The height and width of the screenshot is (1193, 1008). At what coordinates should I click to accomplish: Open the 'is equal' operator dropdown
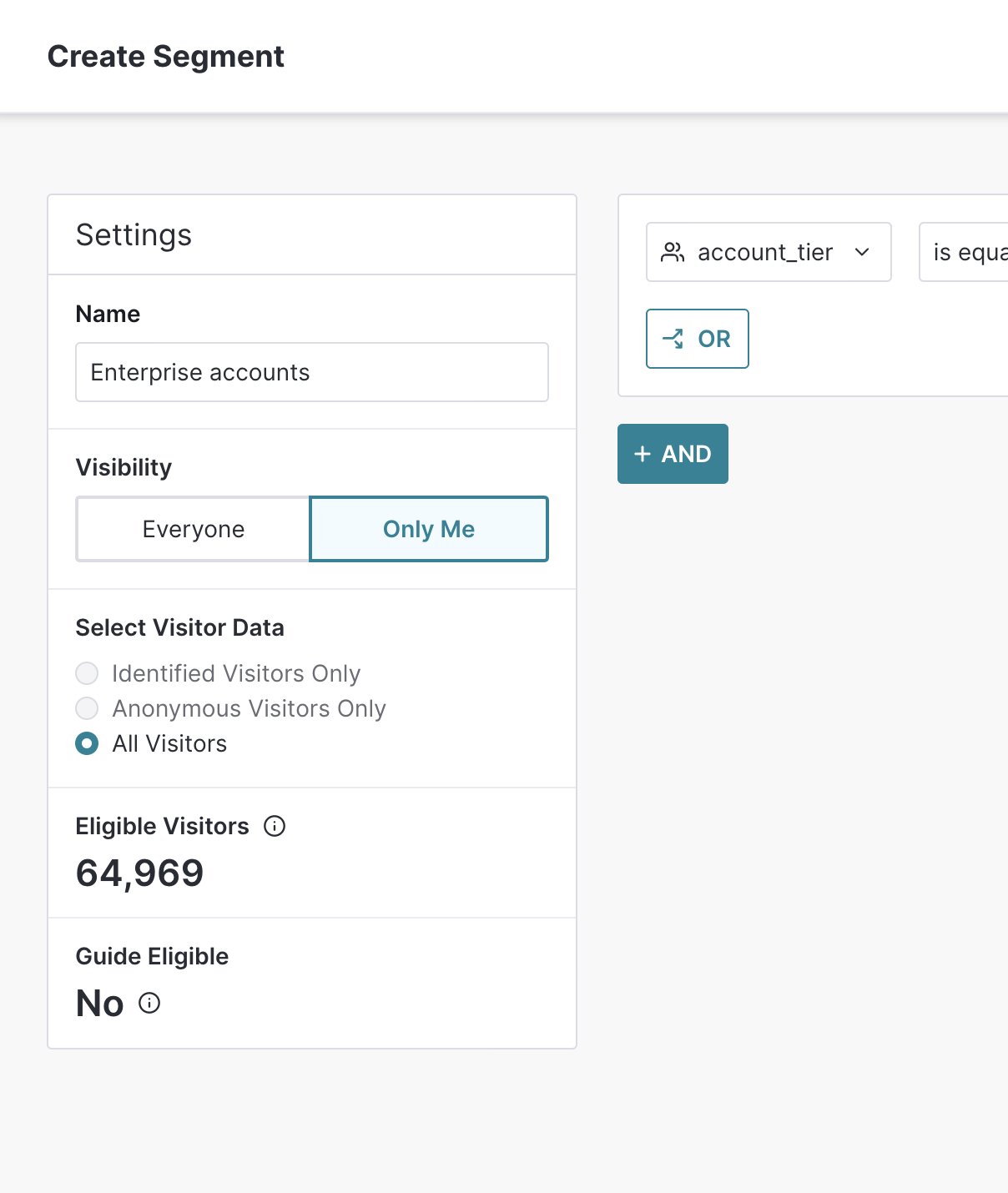point(964,252)
